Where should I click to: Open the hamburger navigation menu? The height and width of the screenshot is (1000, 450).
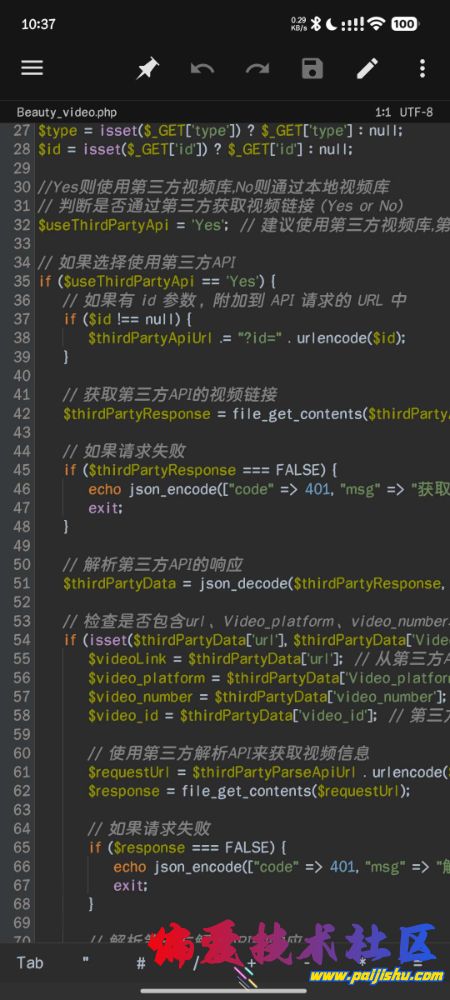(x=32, y=68)
